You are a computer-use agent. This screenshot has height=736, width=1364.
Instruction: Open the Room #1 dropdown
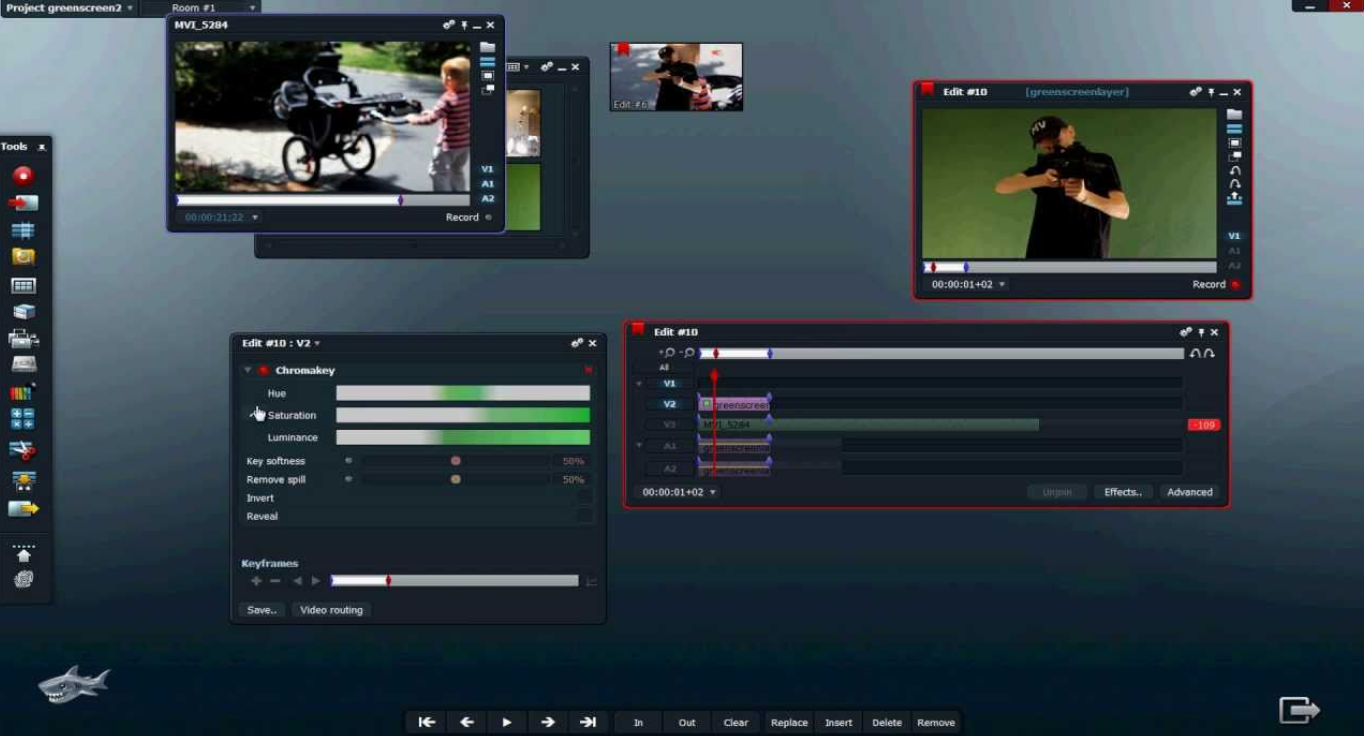tap(201, 7)
